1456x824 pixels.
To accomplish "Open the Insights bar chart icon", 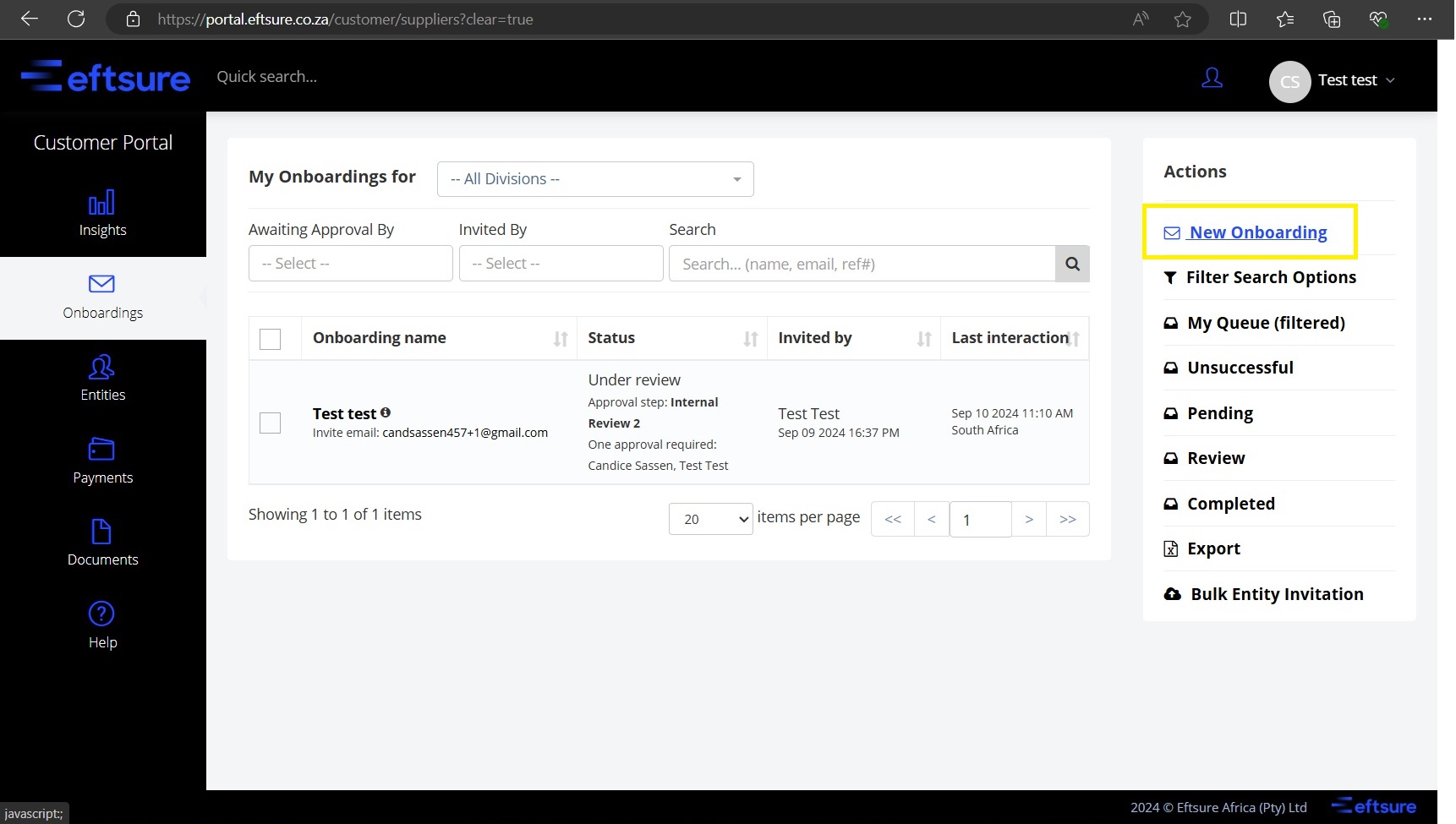I will tap(101, 203).
